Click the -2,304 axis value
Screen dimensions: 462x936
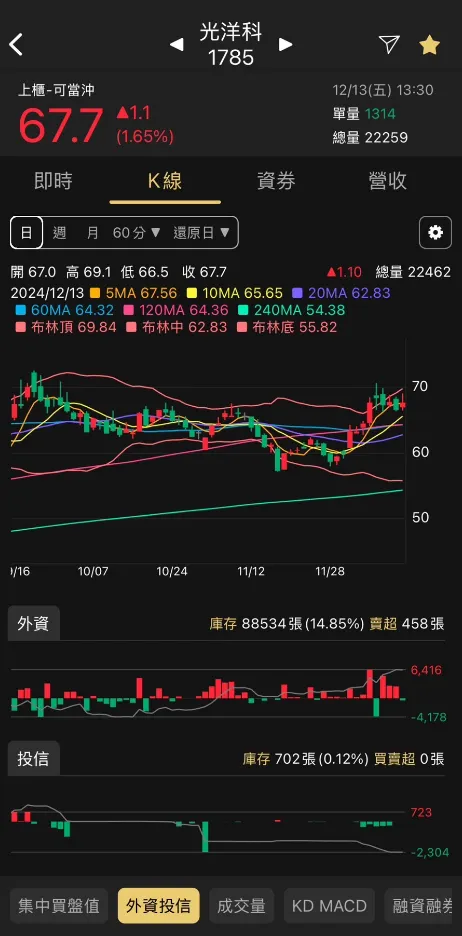(430, 852)
